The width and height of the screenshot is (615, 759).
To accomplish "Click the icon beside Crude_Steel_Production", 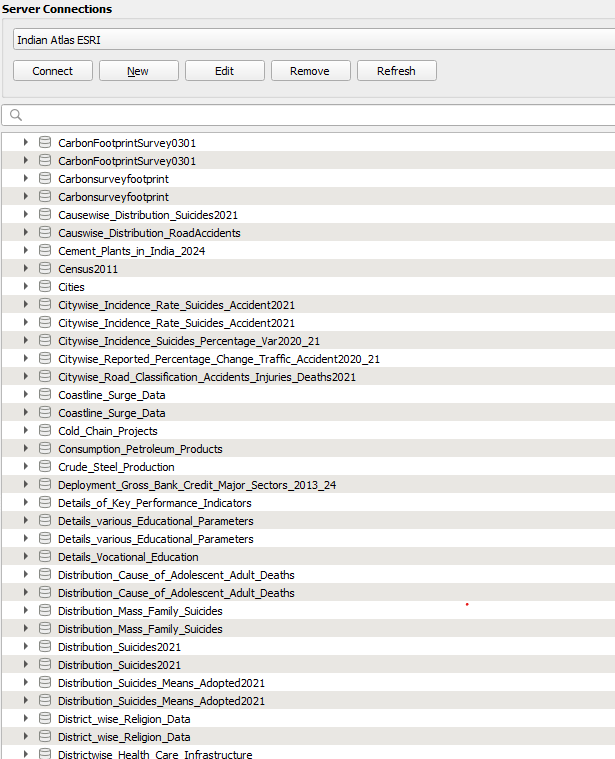I will 45,467.
